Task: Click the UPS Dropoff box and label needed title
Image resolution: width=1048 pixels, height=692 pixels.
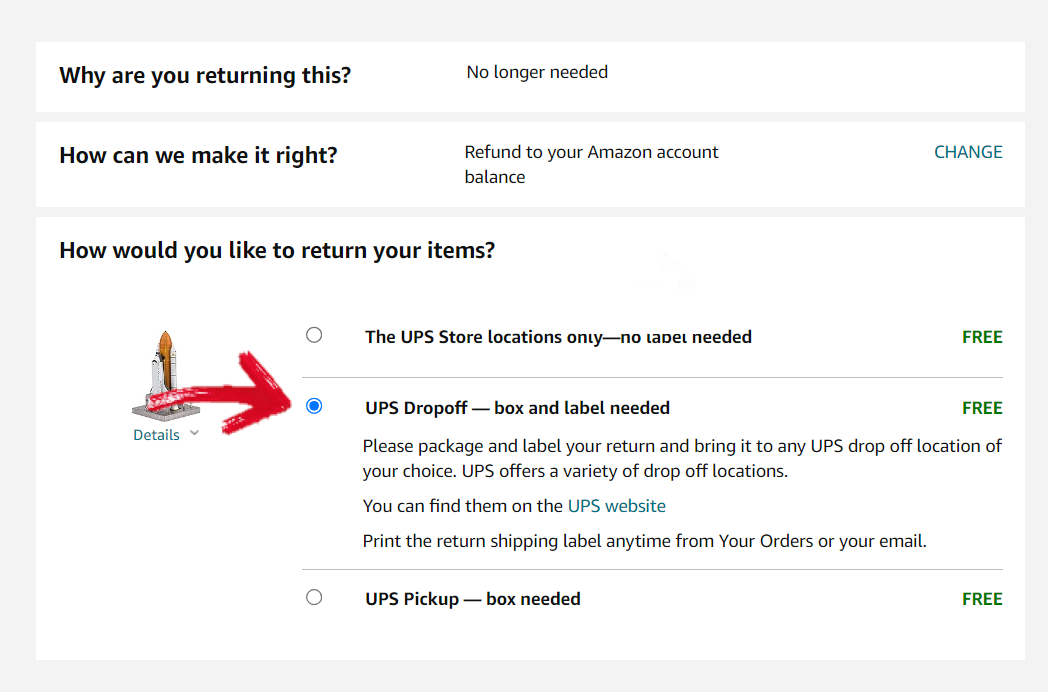Action: click(x=517, y=408)
